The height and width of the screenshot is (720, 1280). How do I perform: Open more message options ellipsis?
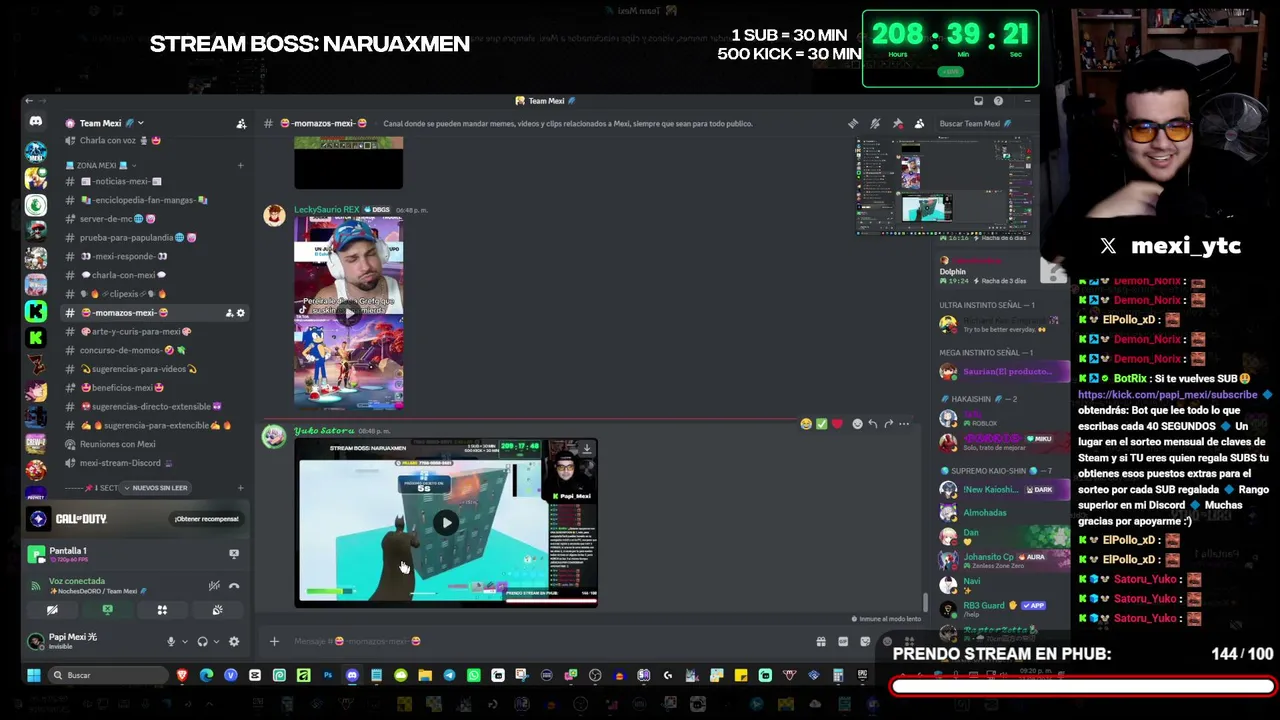coord(904,424)
